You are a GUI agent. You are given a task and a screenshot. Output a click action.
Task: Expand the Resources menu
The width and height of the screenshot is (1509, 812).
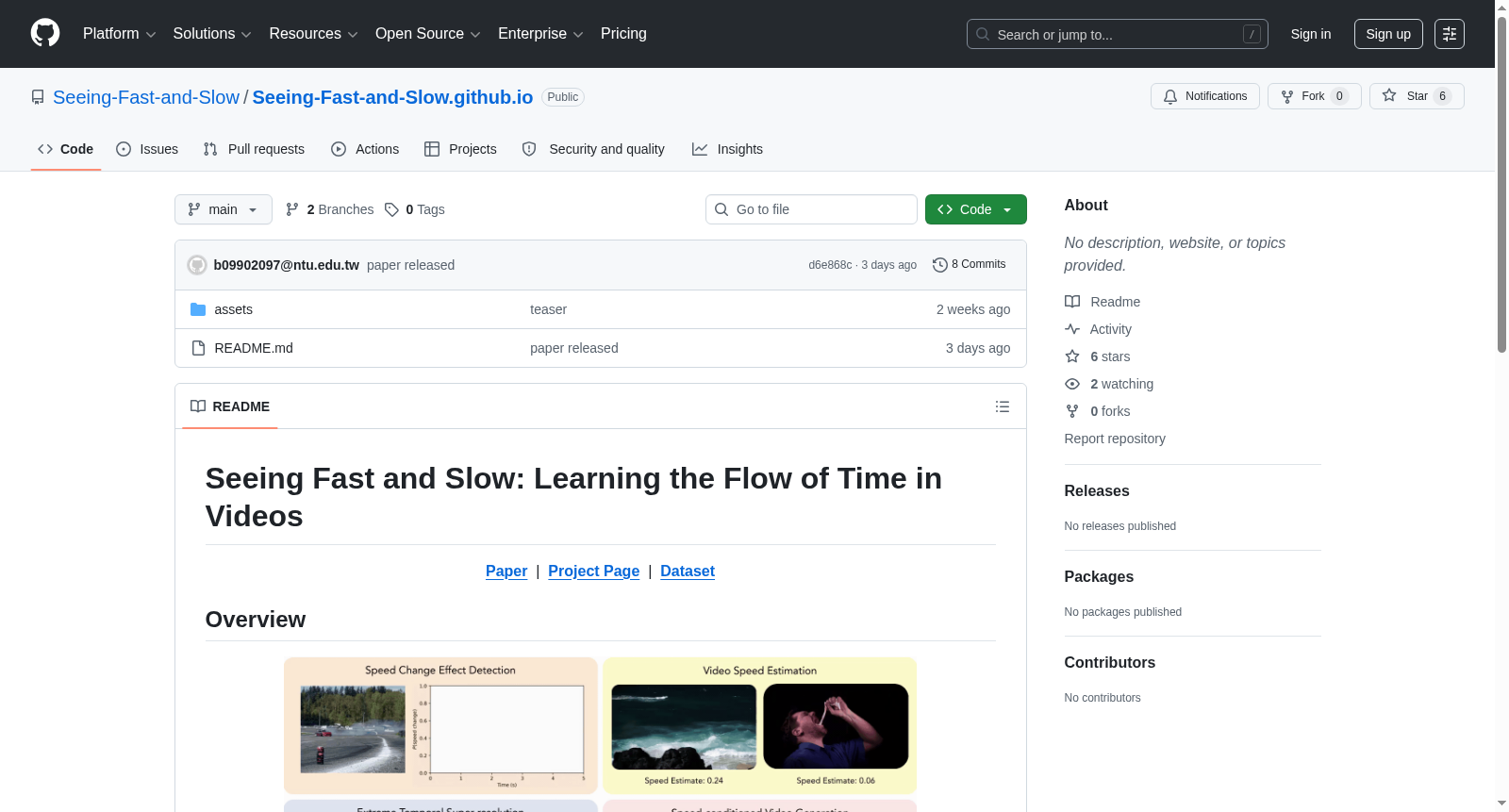click(x=313, y=34)
